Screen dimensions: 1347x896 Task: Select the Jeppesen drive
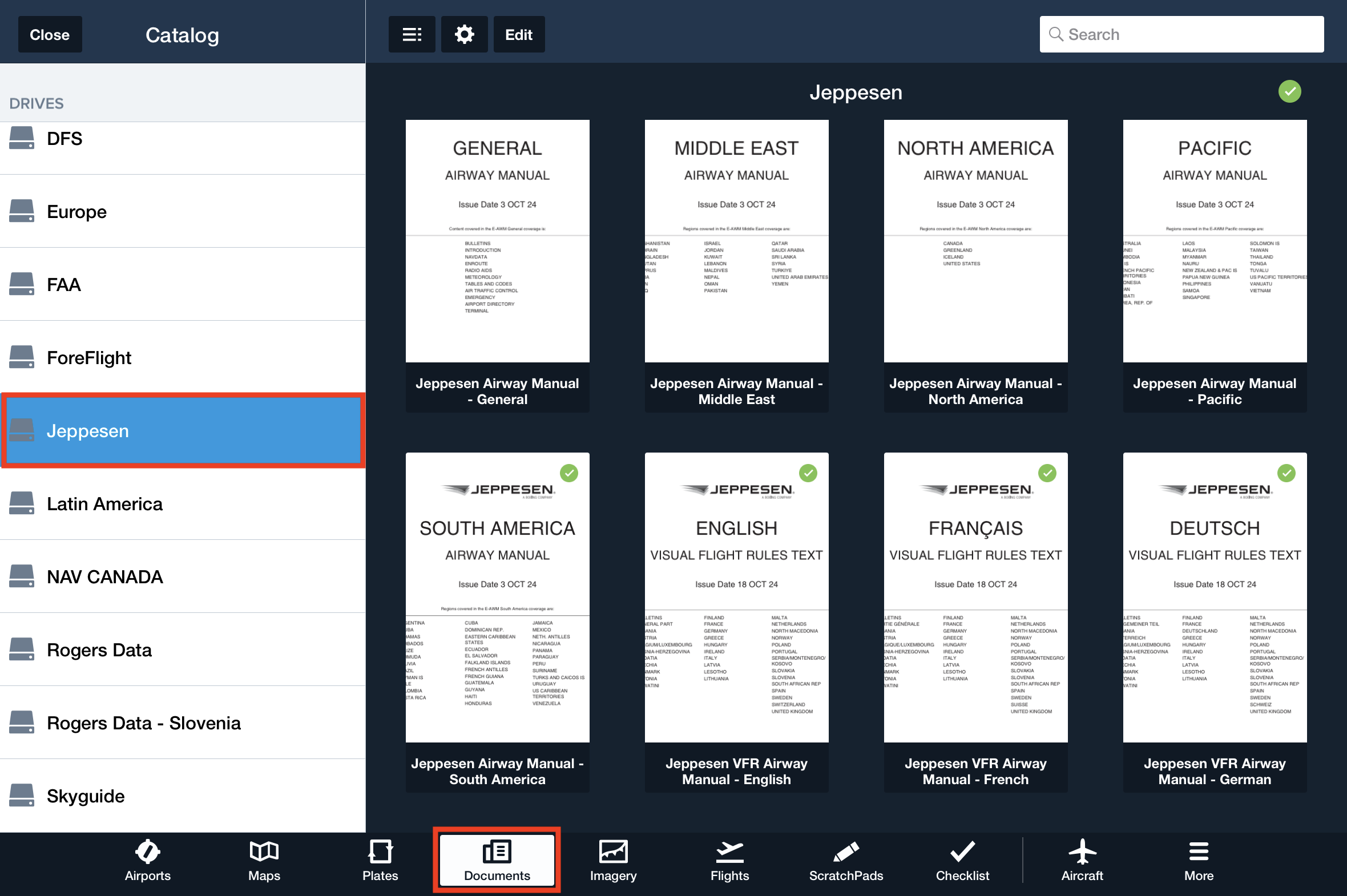point(183,430)
